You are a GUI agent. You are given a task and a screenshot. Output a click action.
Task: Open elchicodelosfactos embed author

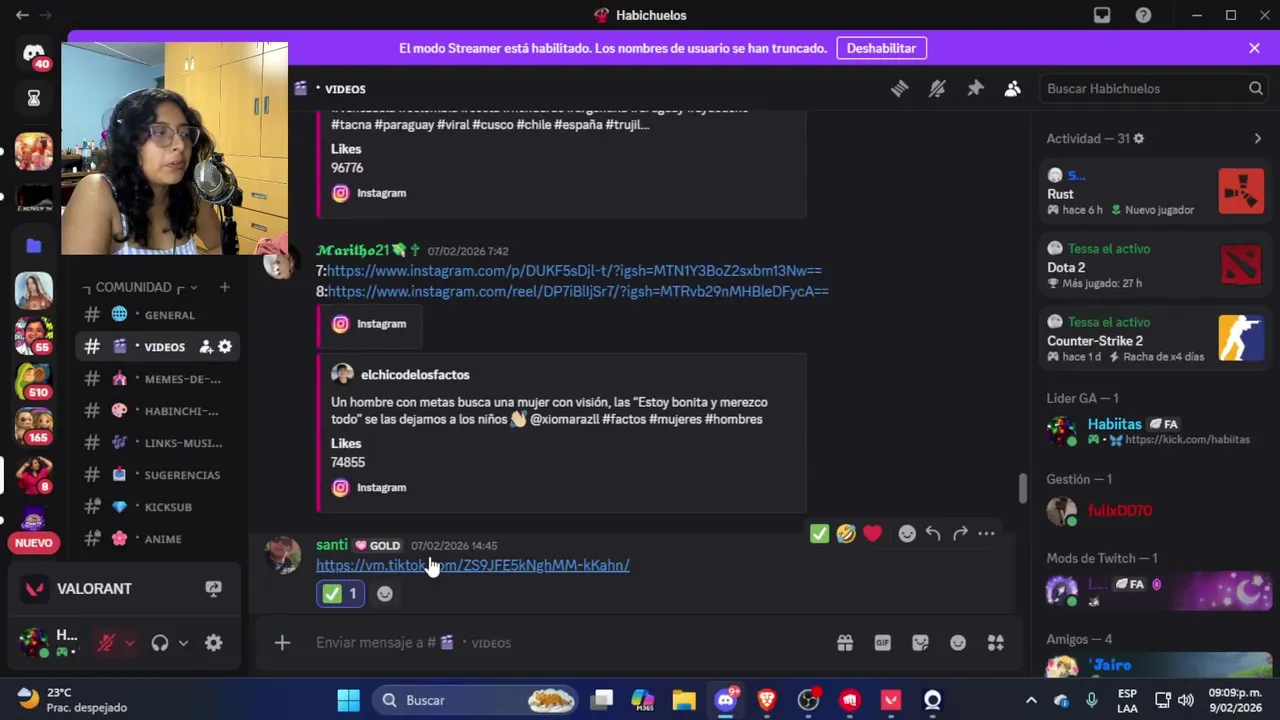coord(415,375)
